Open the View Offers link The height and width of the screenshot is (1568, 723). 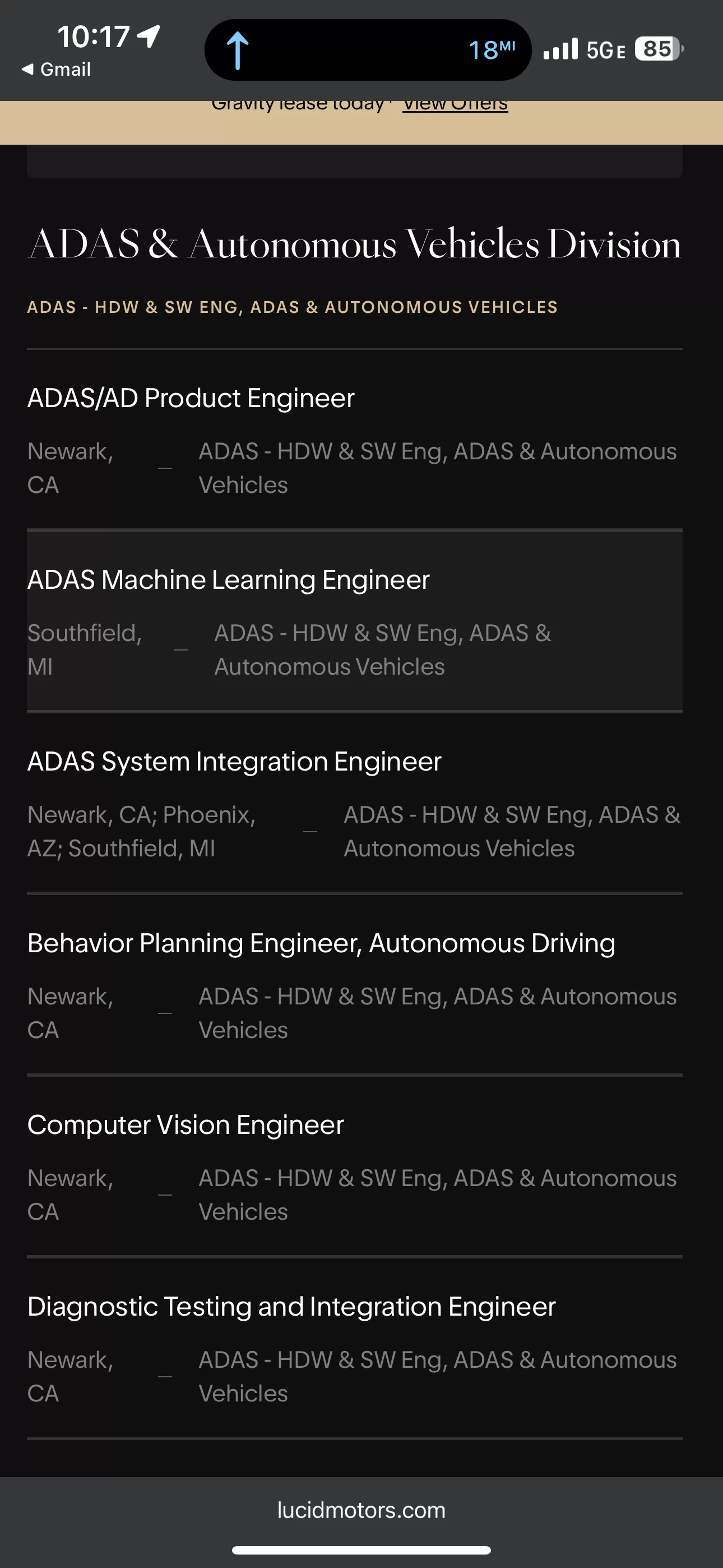coord(455,105)
